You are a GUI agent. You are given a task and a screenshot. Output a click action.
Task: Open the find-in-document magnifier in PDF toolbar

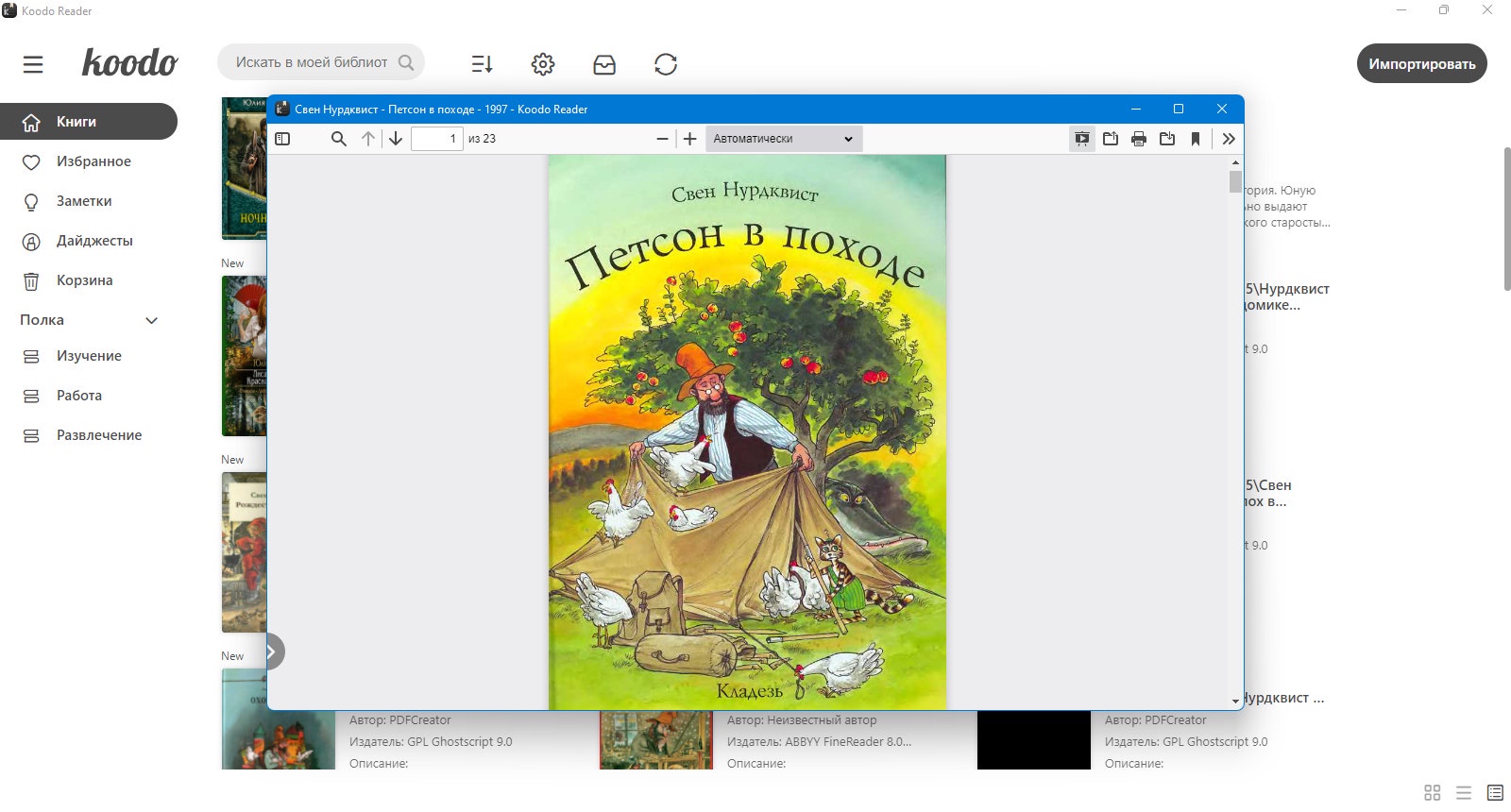click(338, 139)
